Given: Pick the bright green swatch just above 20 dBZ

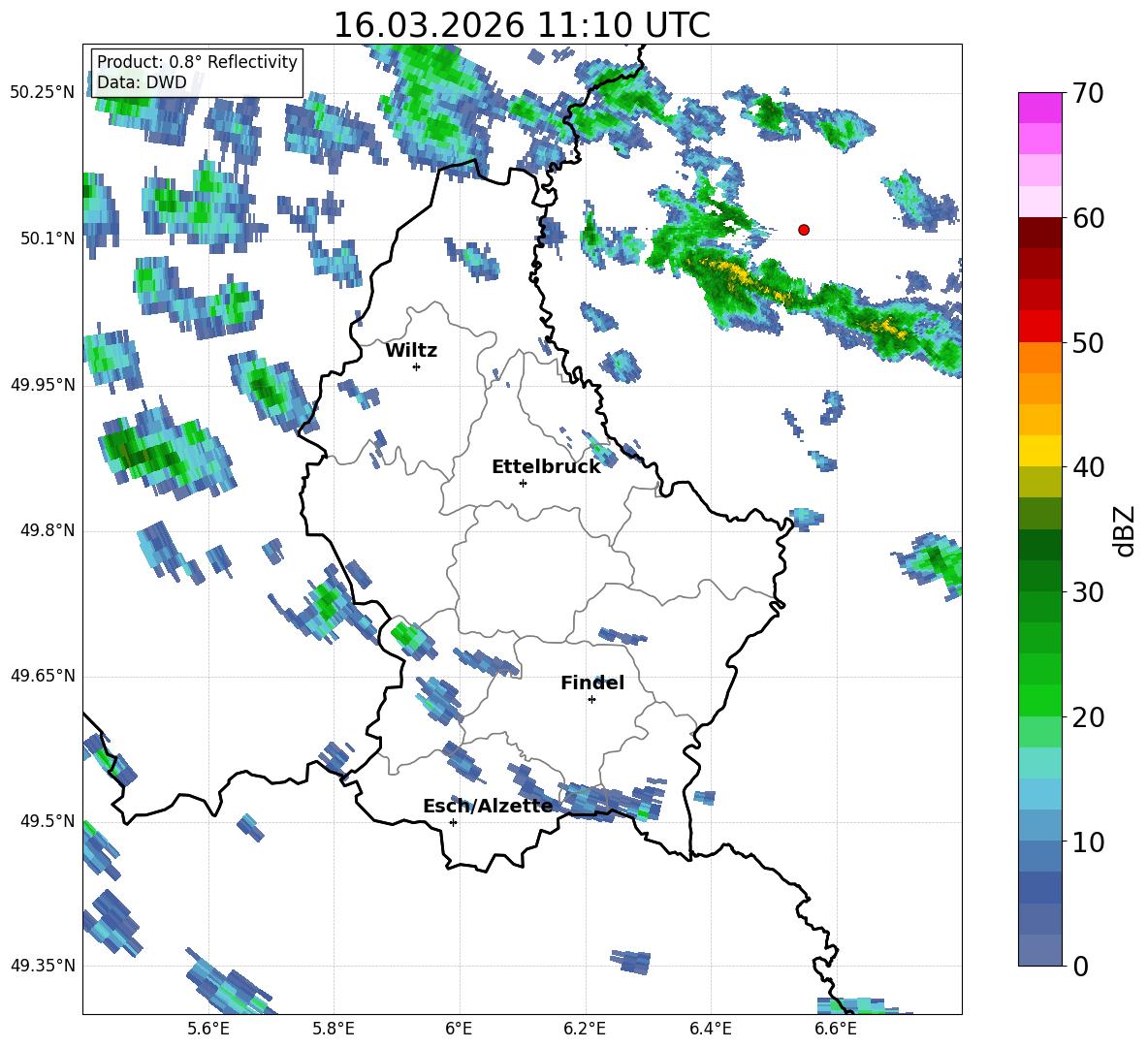Looking at the screenshot, I should point(1039,700).
